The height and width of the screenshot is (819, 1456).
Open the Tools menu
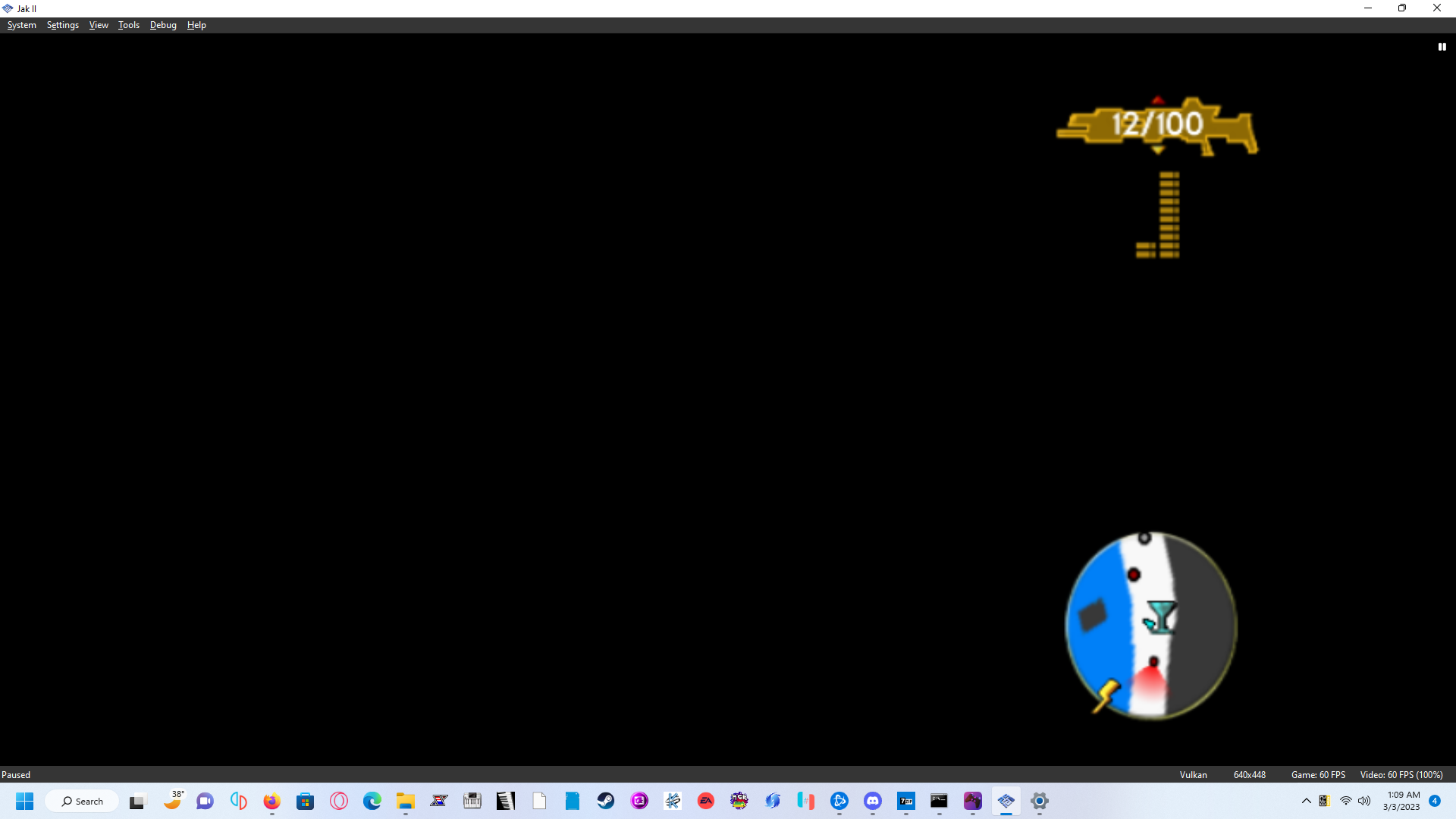coord(128,25)
